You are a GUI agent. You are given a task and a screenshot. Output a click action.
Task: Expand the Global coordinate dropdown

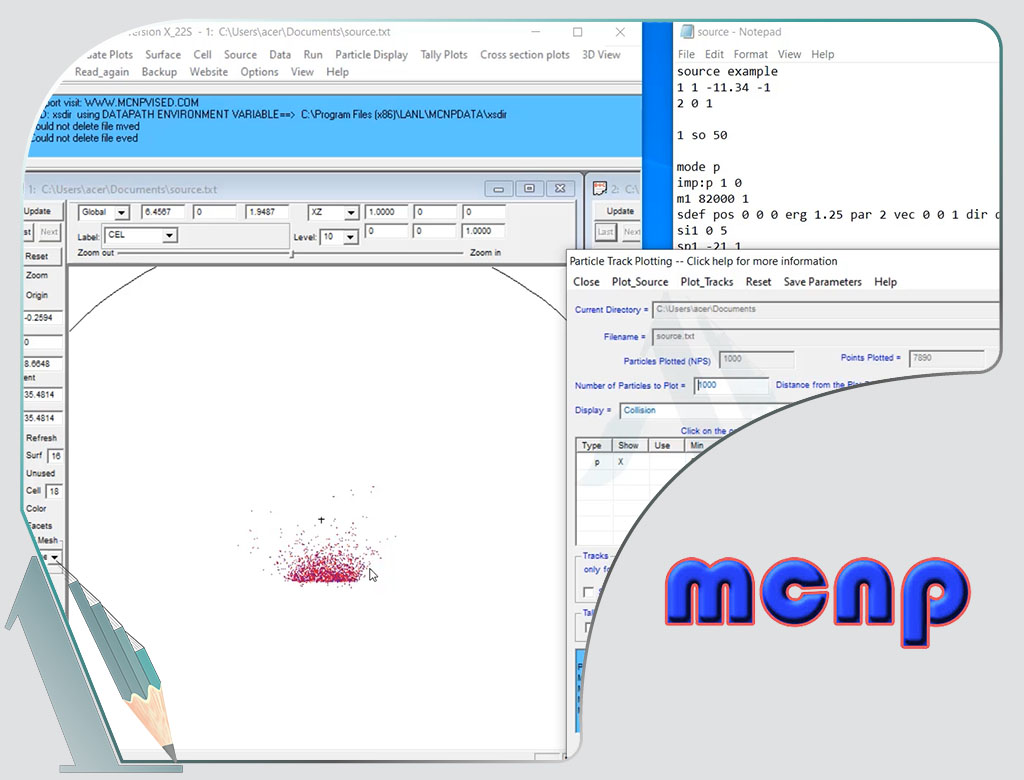[x=121, y=213]
